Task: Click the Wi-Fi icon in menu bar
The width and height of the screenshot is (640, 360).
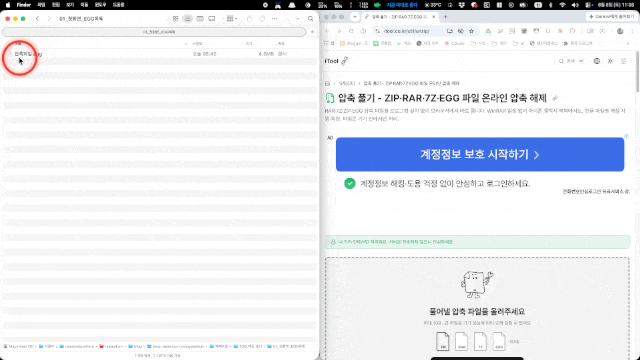Action: [562, 5]
